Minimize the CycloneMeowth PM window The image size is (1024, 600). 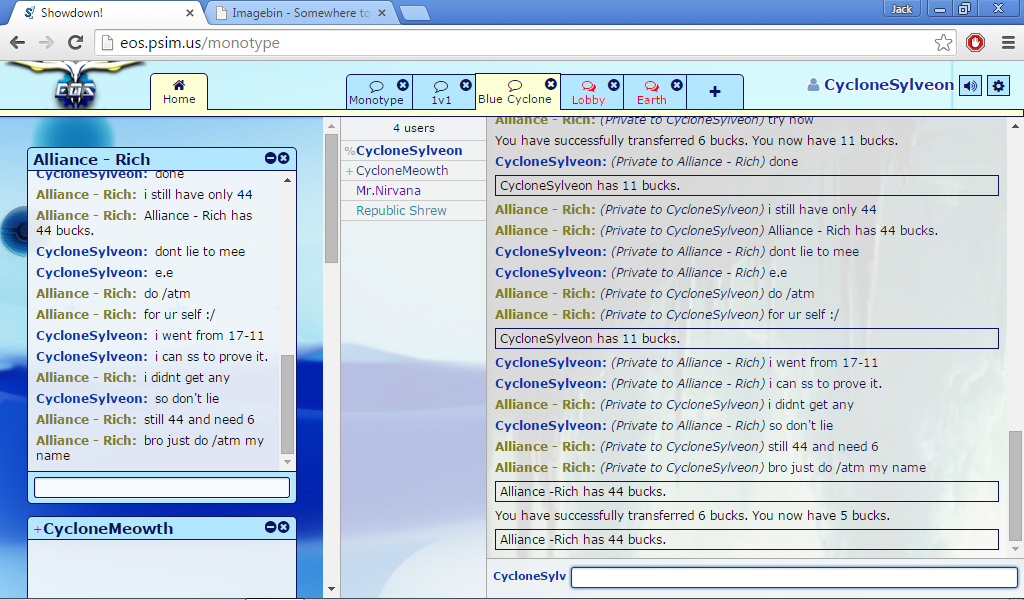click(x=270, y=527)
